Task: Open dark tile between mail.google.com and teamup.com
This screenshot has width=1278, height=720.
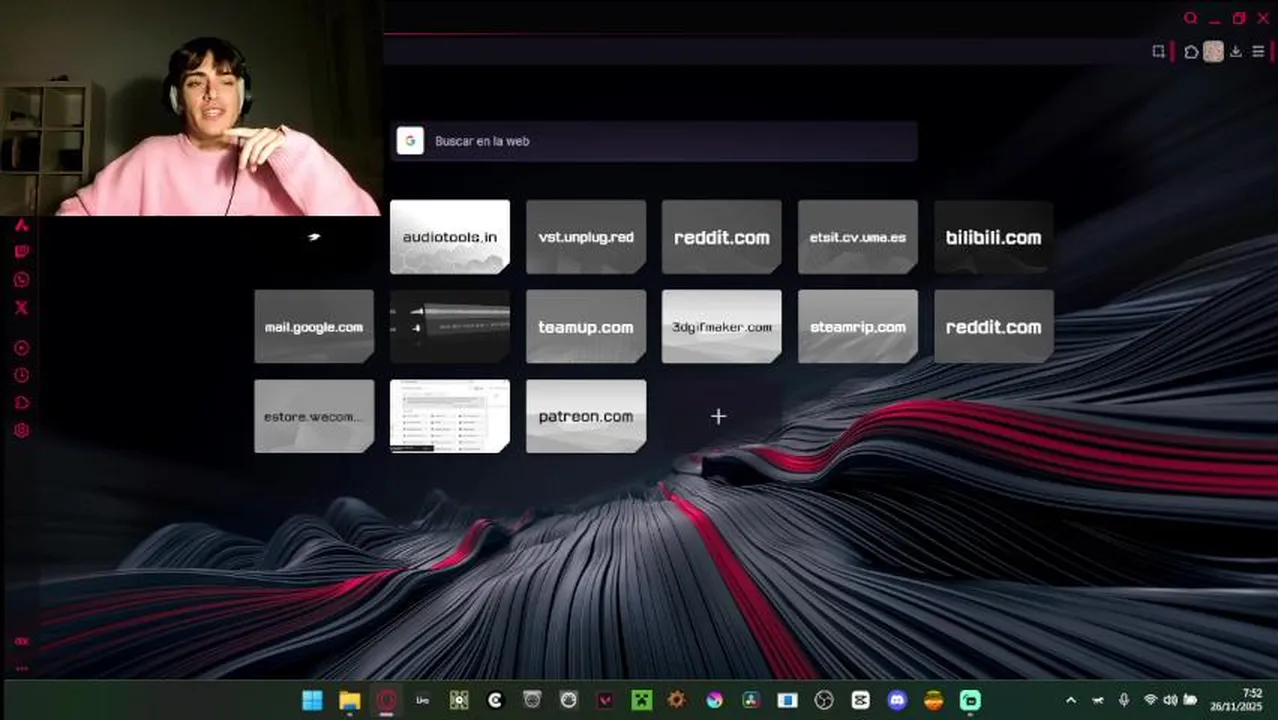Action: point(450,326)
